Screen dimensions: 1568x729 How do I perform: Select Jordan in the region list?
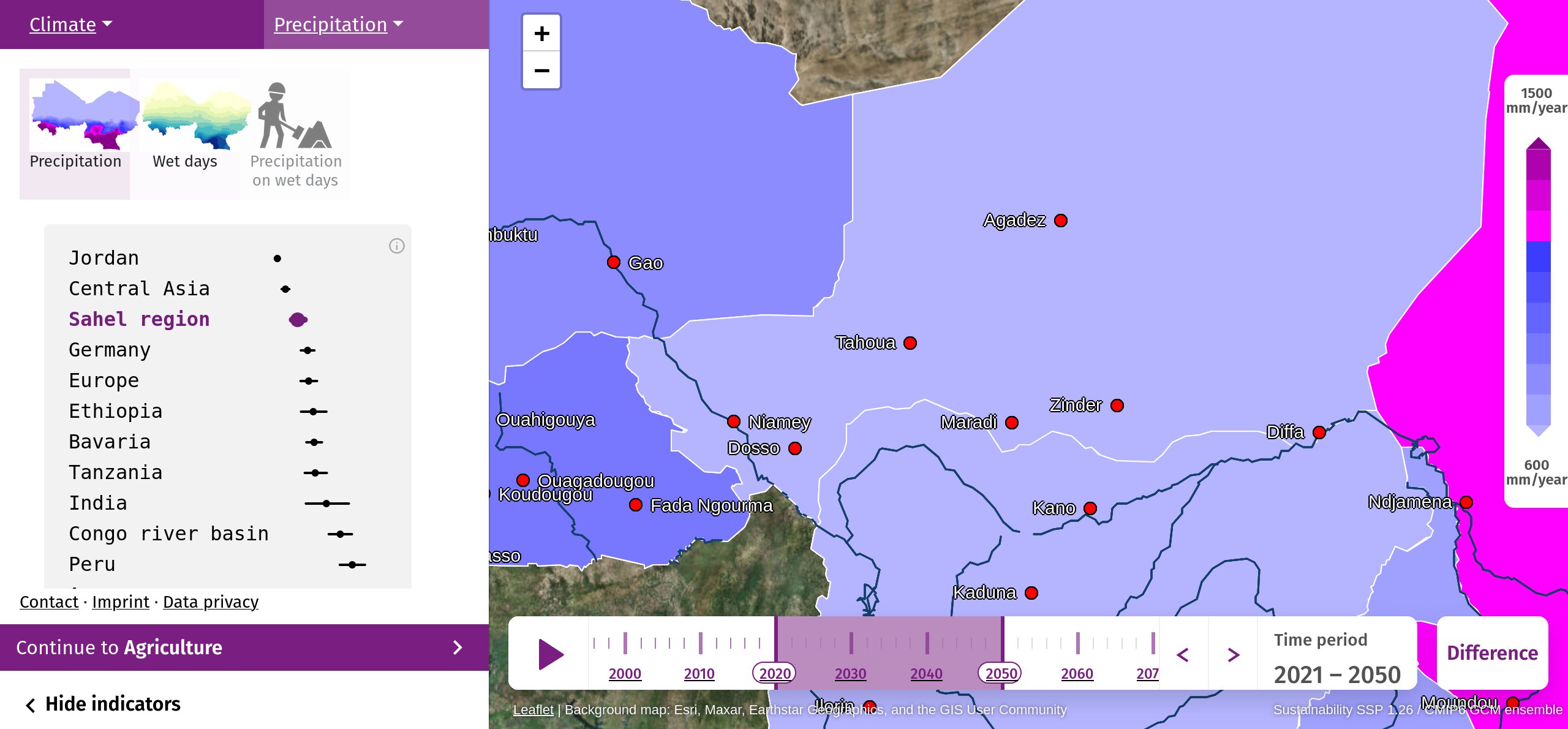(x=104, y=258)
